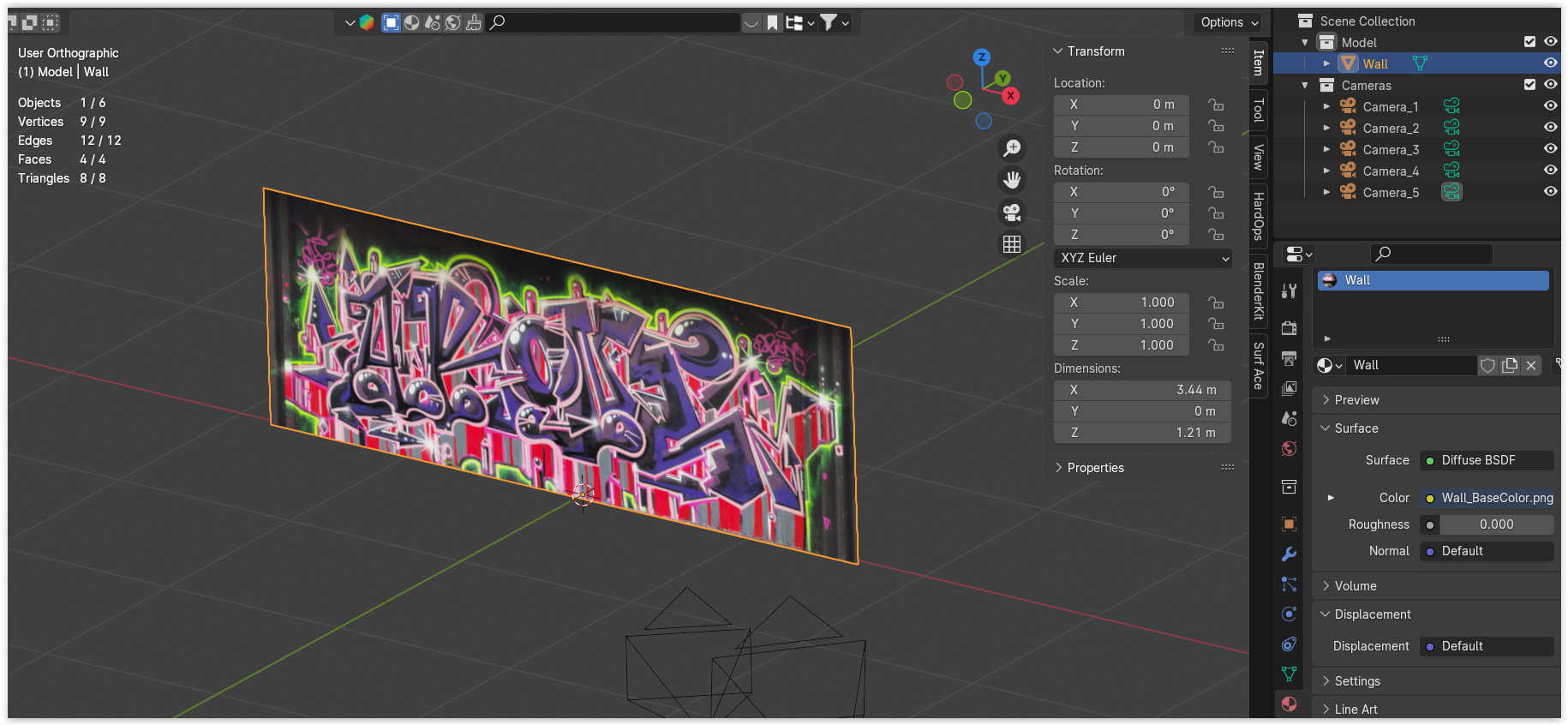
Task: Open the Physics properties tab icon
Action: click(1289, 614)
